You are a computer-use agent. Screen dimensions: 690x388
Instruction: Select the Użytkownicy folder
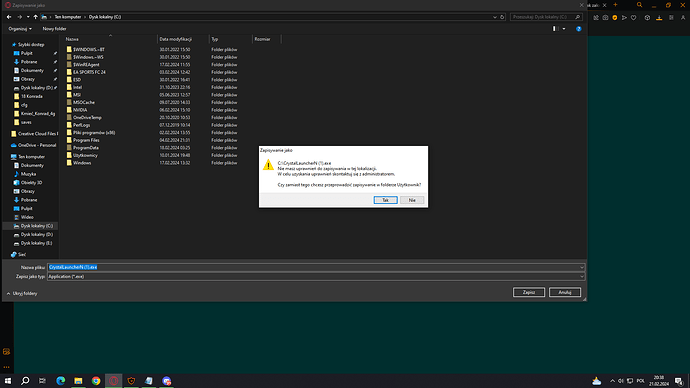85,155
